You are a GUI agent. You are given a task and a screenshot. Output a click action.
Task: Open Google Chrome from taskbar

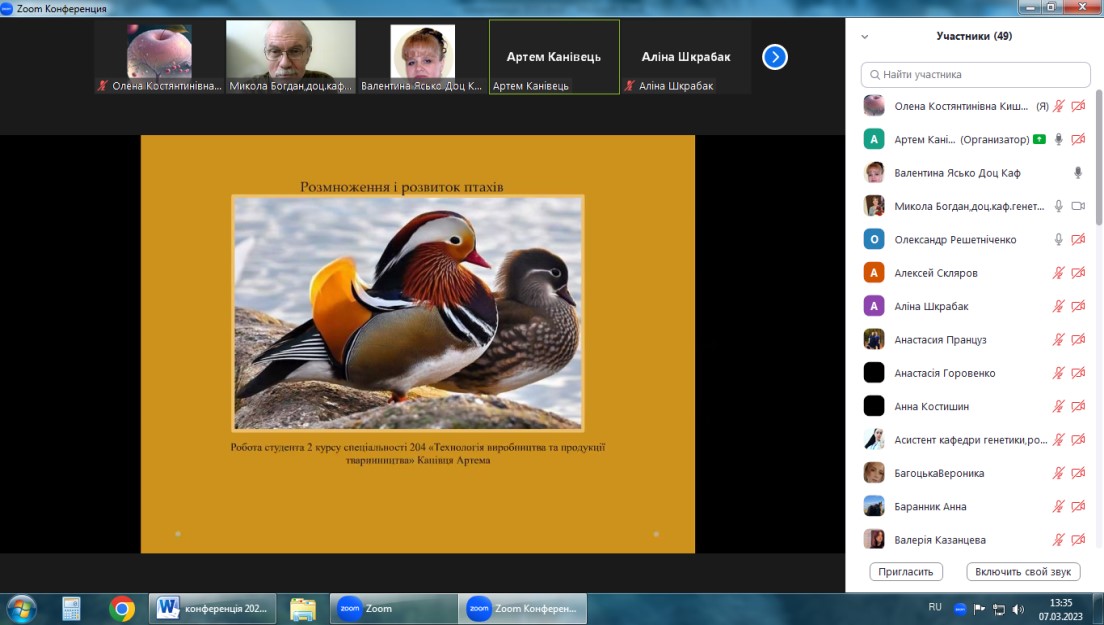[x=122, y=608]
